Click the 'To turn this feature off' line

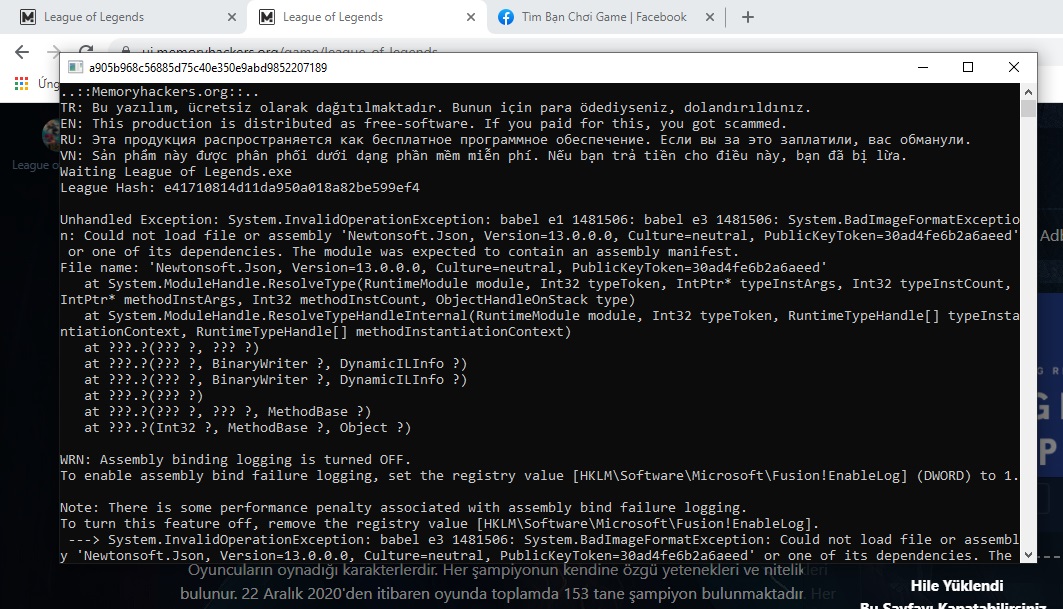[x=440, y=524]
